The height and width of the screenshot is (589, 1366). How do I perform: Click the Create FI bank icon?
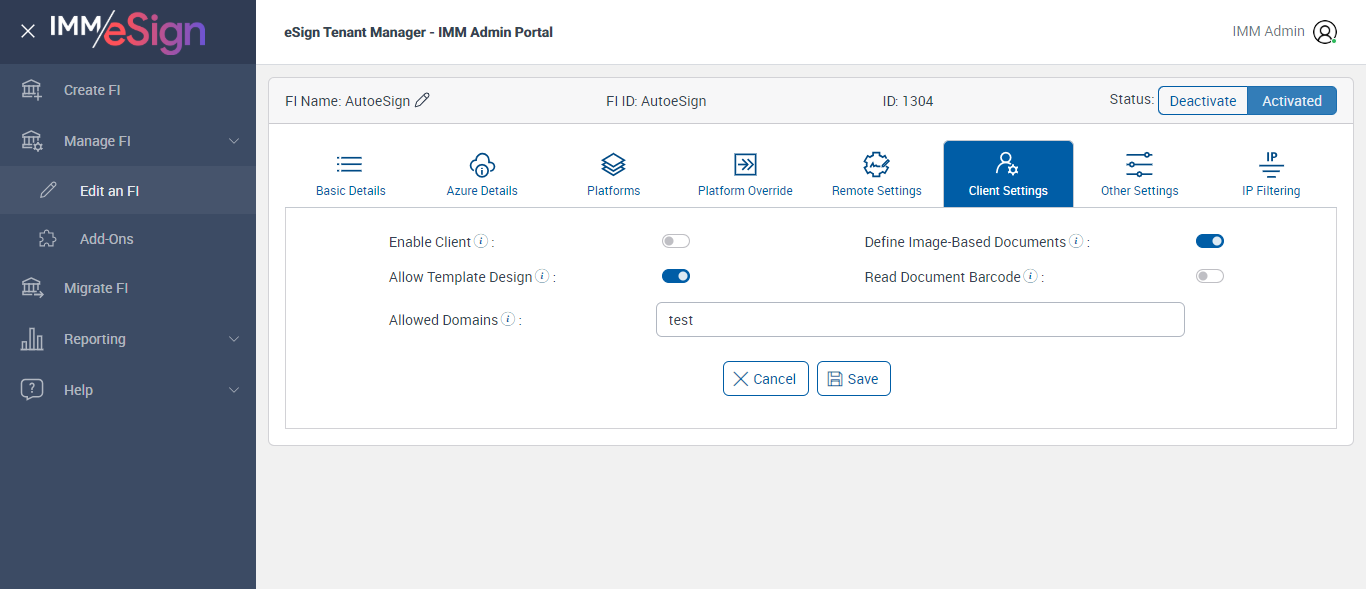32,90
